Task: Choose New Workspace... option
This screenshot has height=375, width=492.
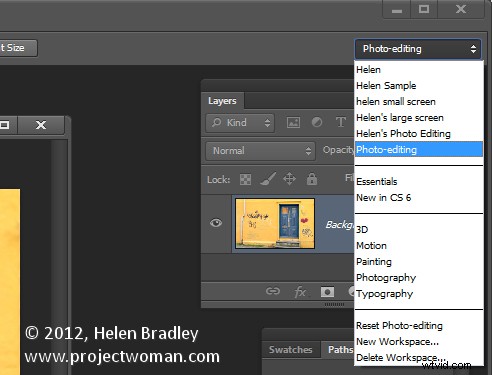Action: (419, 341)
